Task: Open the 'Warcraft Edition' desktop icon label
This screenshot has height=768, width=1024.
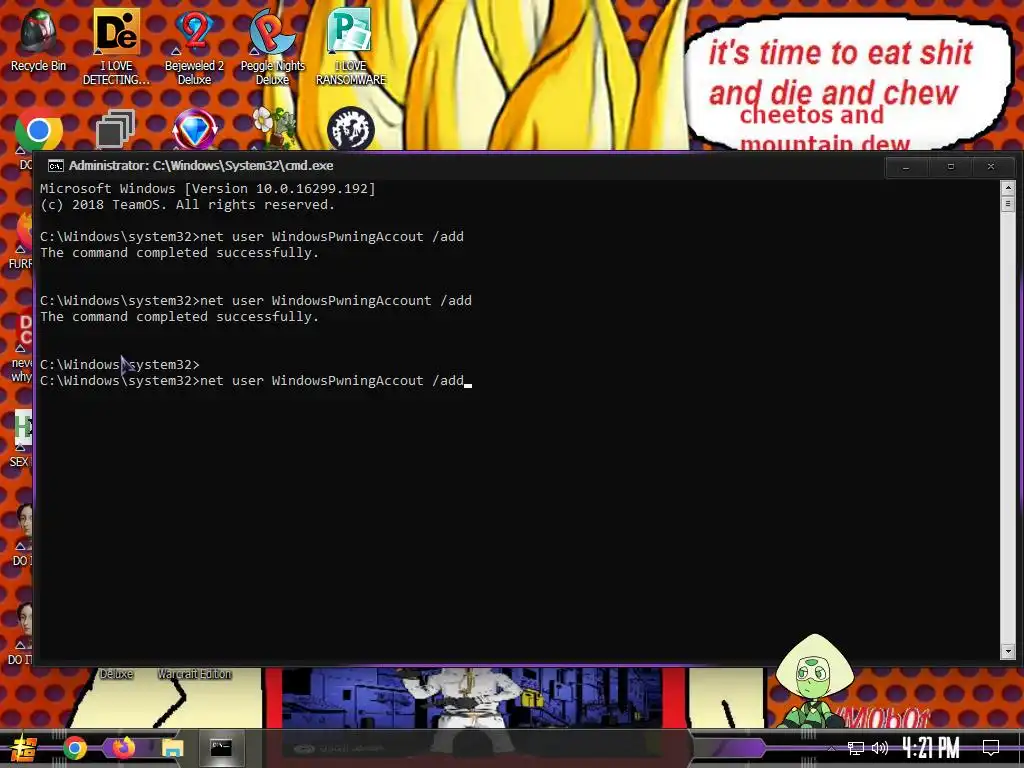Action: pos(194,674)
